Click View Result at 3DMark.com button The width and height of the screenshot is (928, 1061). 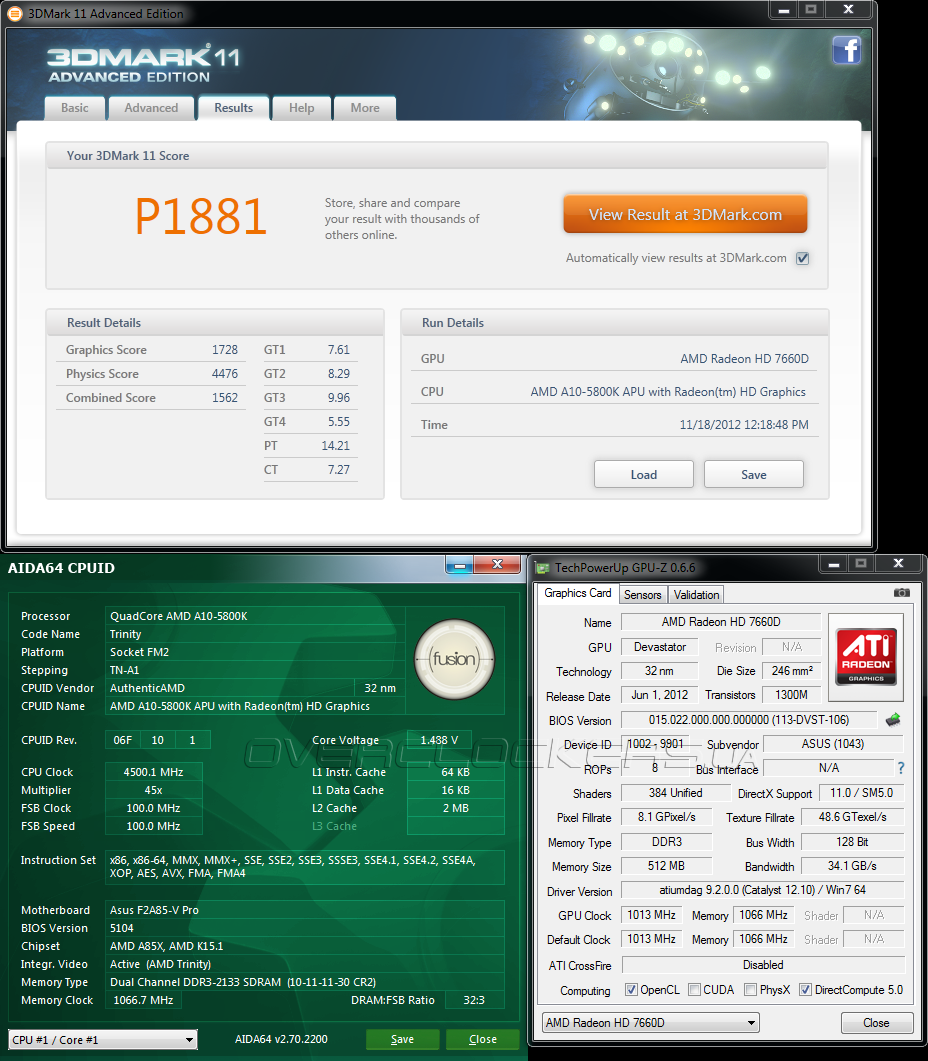(x=685, y=215)
